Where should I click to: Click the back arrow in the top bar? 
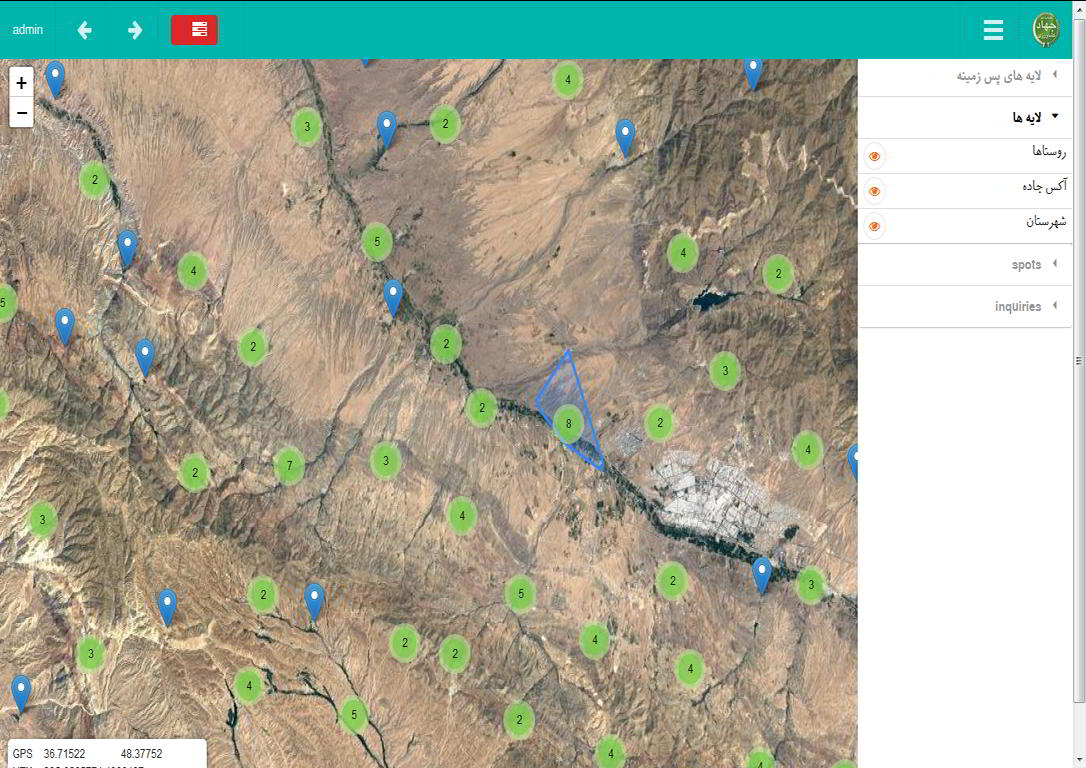click(84, 30)
